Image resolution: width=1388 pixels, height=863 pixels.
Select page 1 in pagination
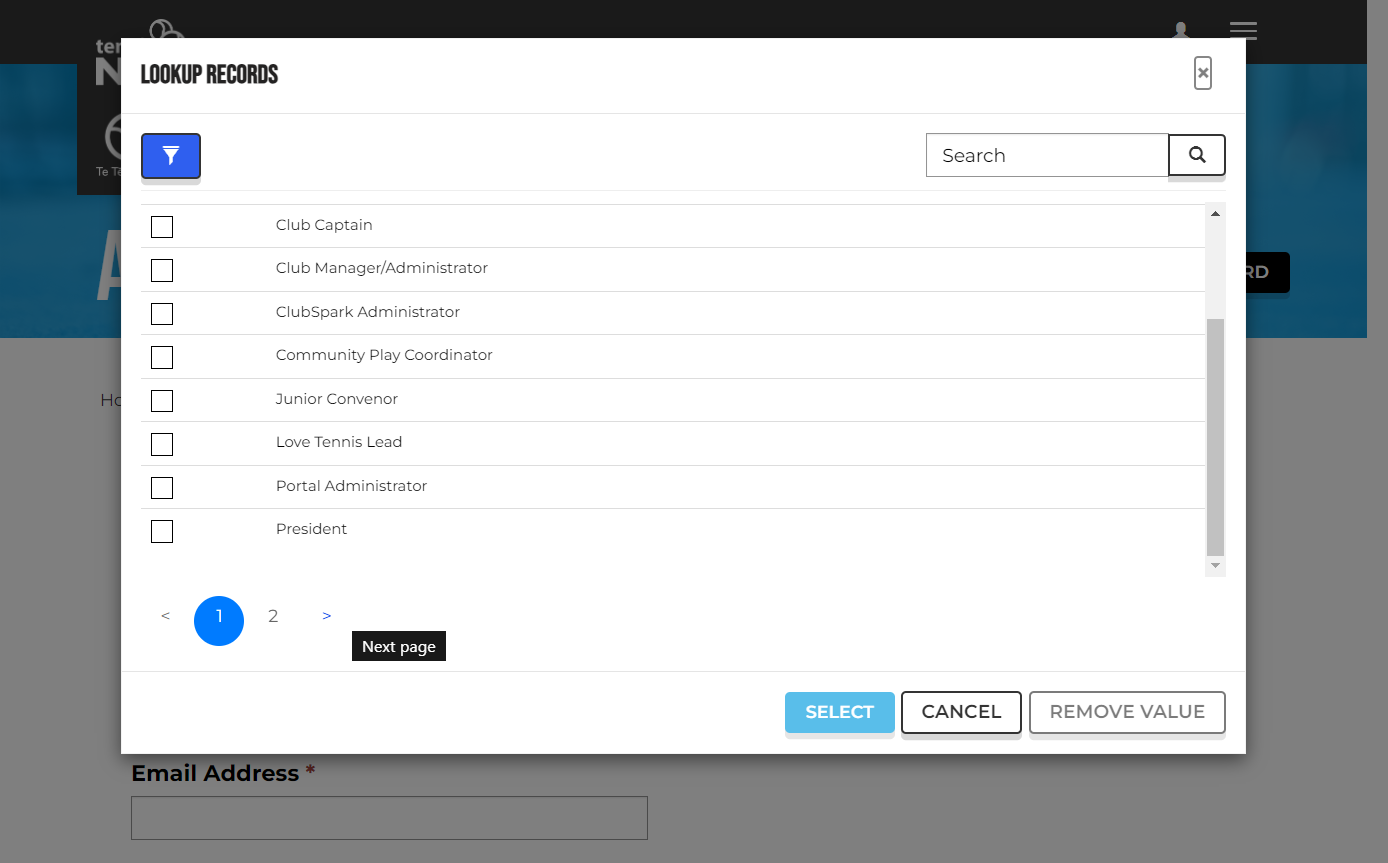click(219, 621)
